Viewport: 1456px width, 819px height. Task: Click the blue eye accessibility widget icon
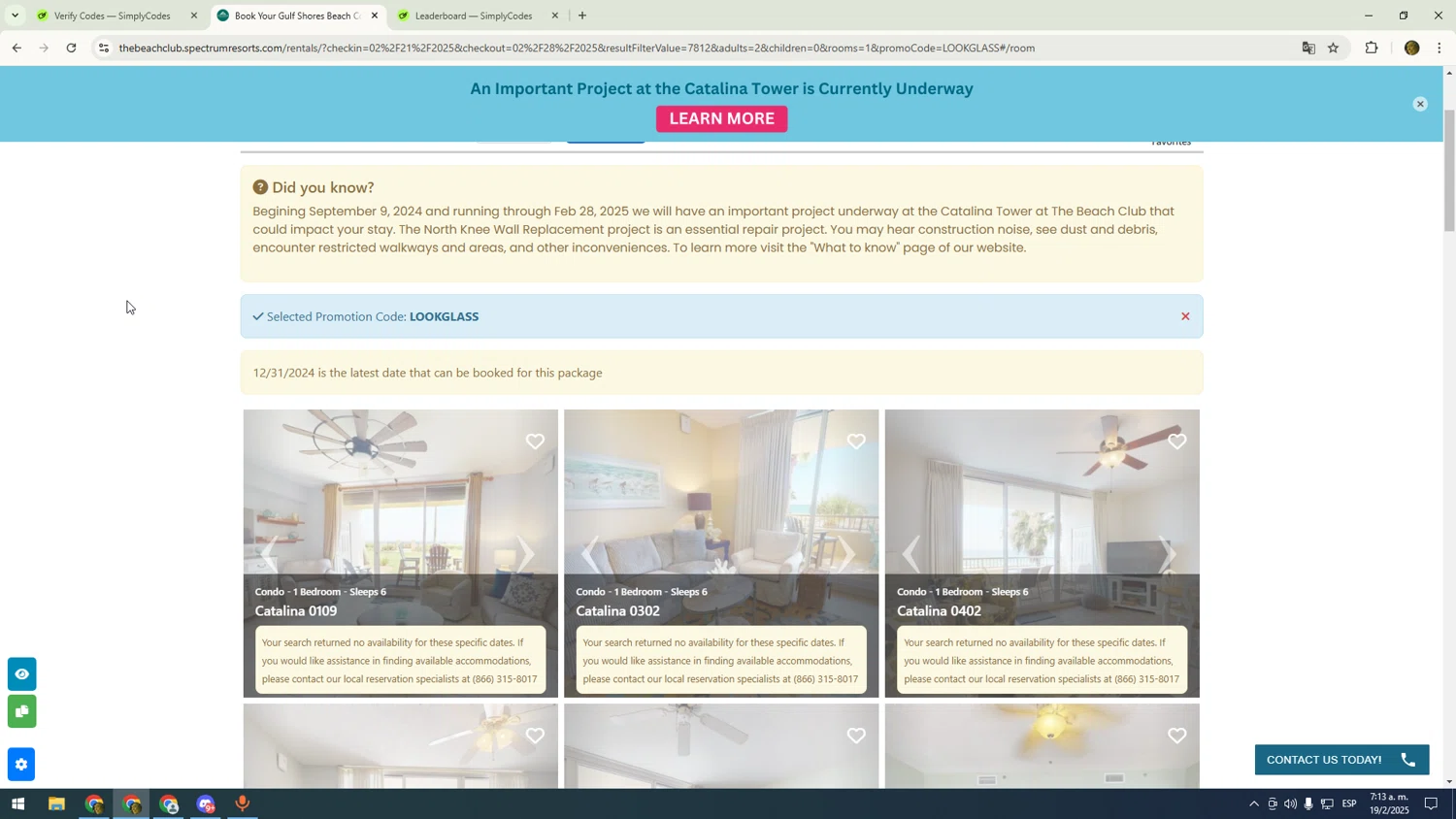click(21, 674)
